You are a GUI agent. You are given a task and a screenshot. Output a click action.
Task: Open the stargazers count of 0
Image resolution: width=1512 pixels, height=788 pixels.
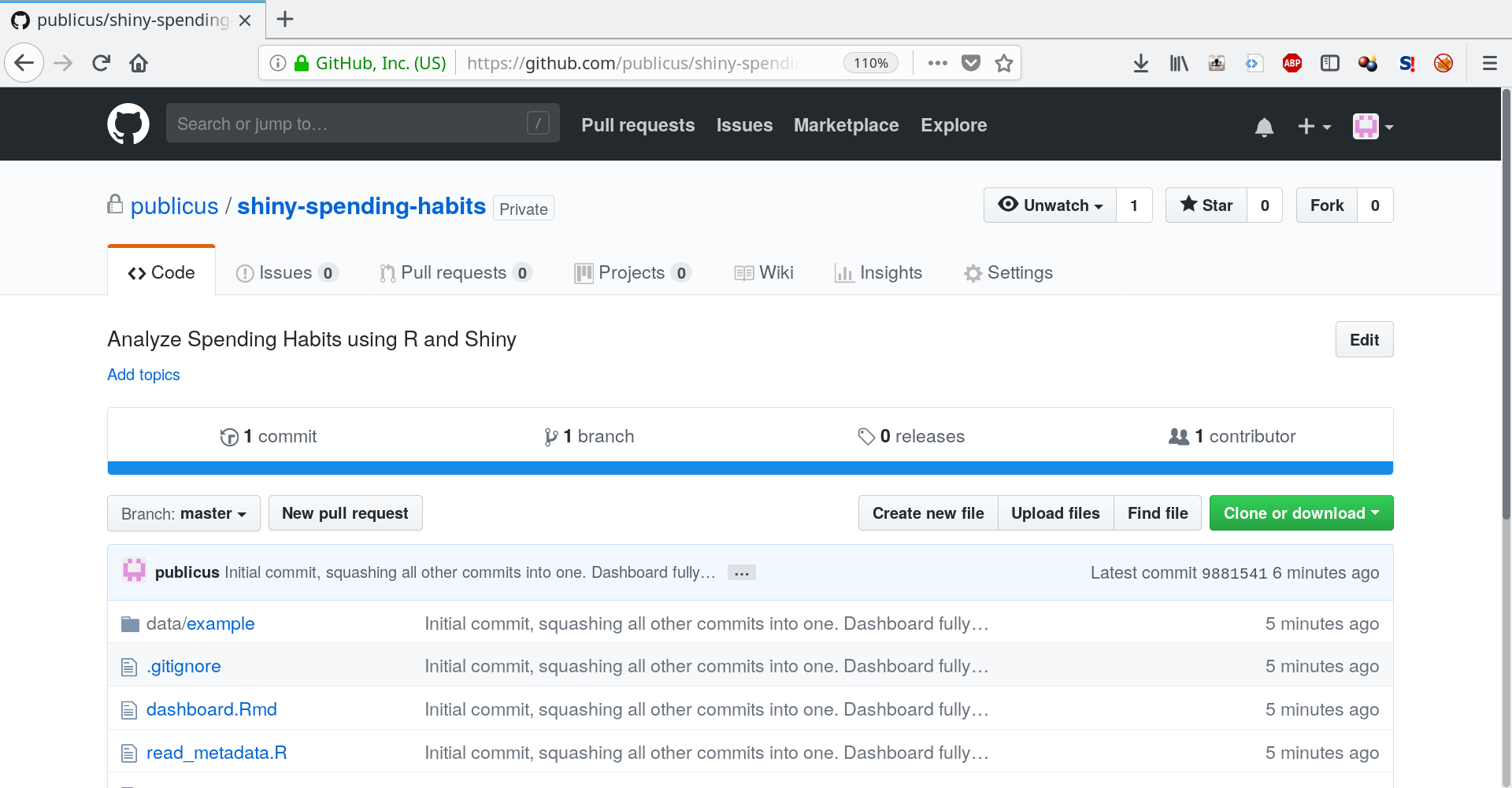point(1265,205)
